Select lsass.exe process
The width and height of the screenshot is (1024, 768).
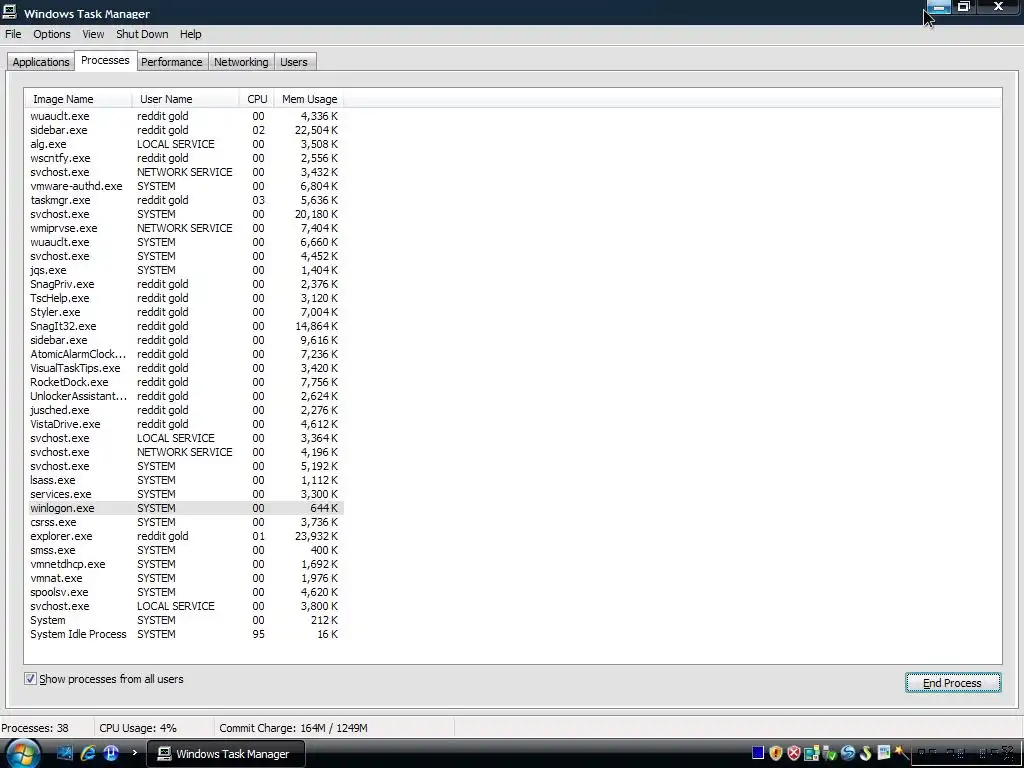point(184,480)
